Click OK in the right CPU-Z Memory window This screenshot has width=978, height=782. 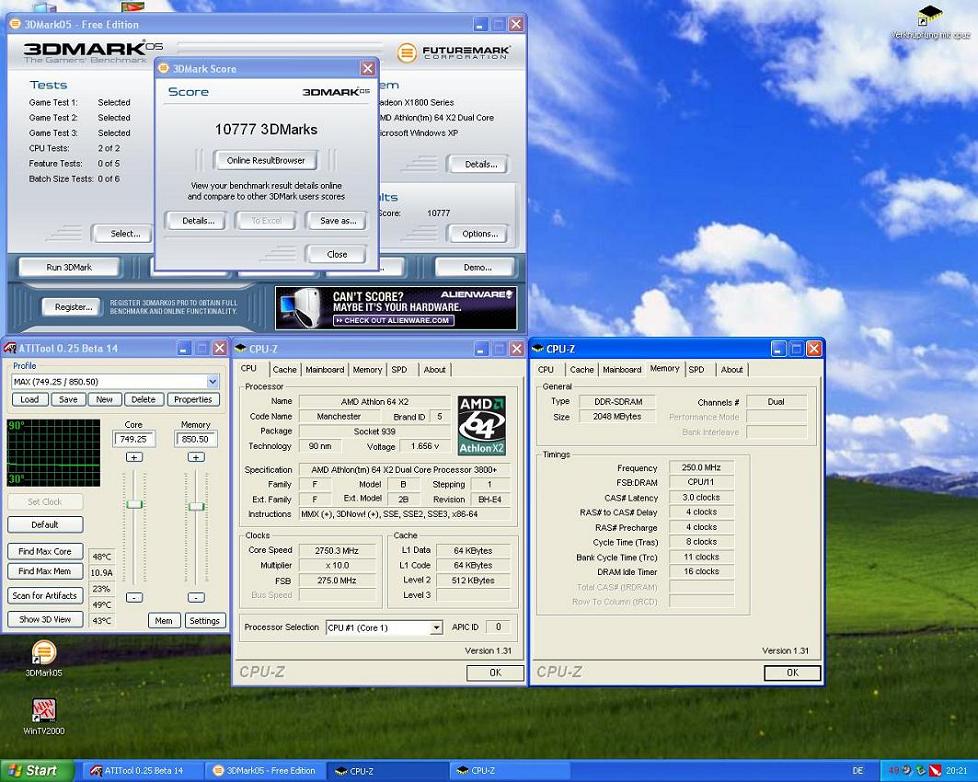coord(792,673)
